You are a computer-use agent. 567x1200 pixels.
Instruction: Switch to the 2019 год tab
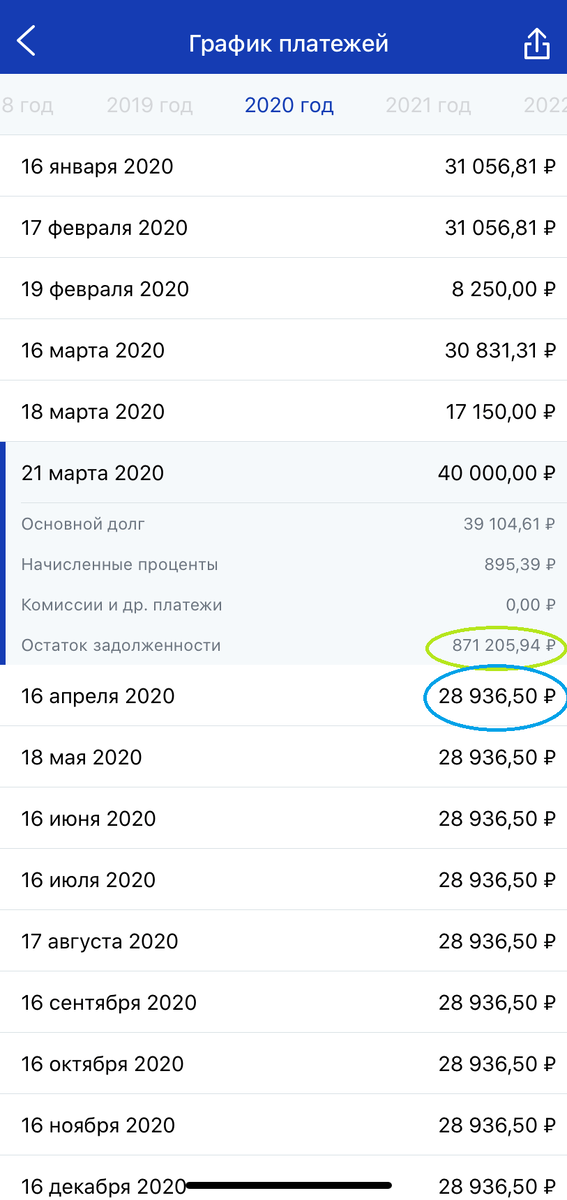point(150,105)
